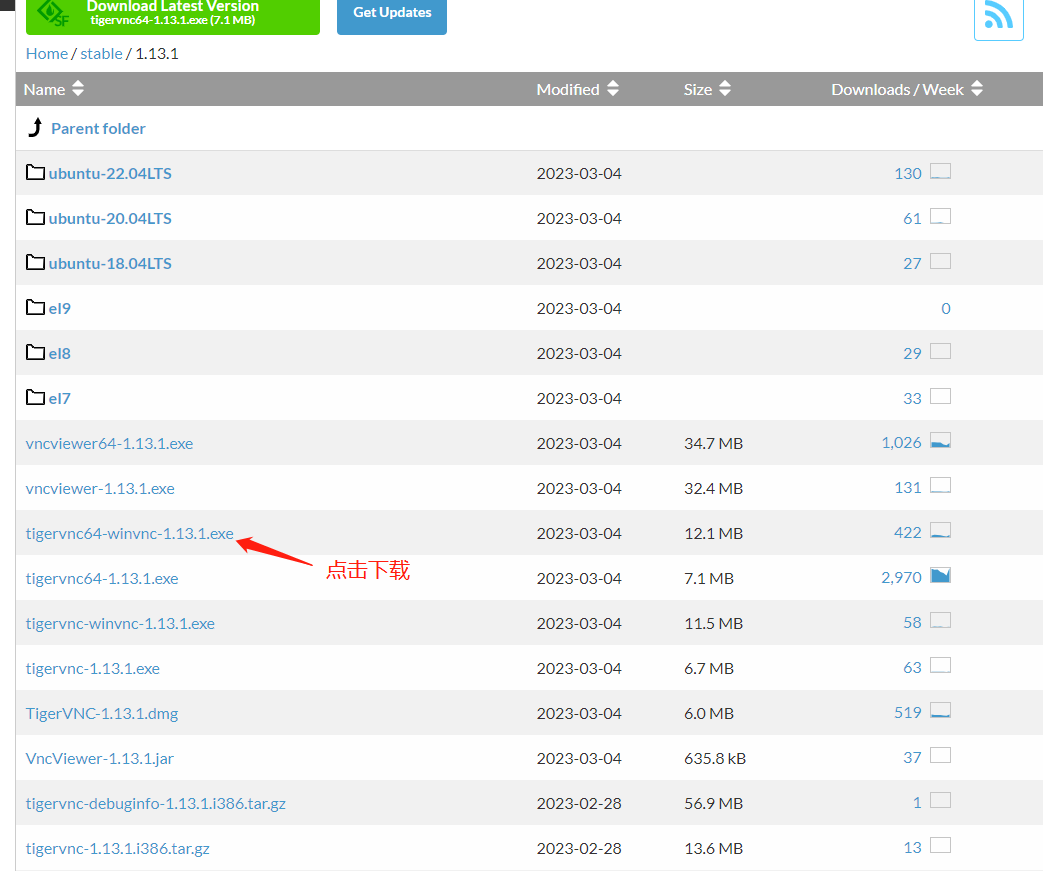Sort list by Size arrows

point(725,88)
